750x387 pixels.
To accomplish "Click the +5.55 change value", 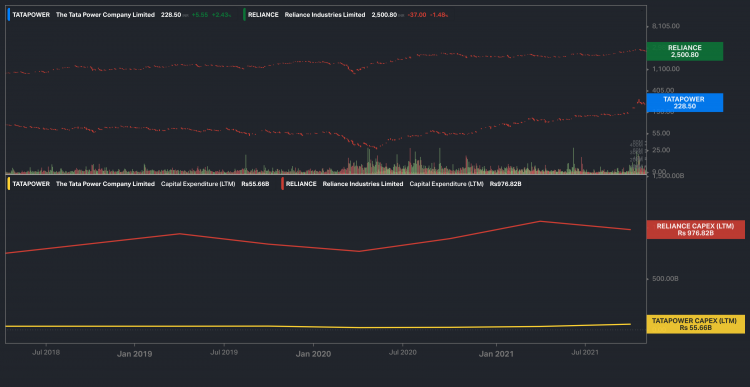I will pyautogui.click(x=199, y=15).
